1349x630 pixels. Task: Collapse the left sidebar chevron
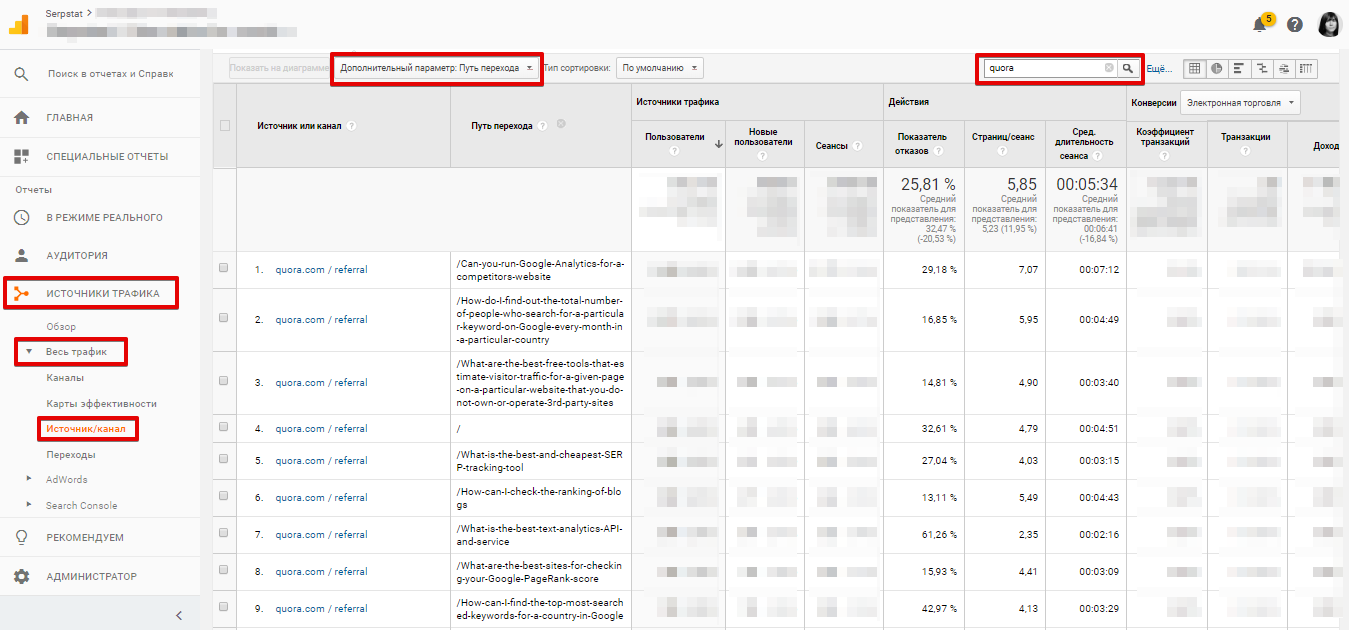[x=179, y=615]
